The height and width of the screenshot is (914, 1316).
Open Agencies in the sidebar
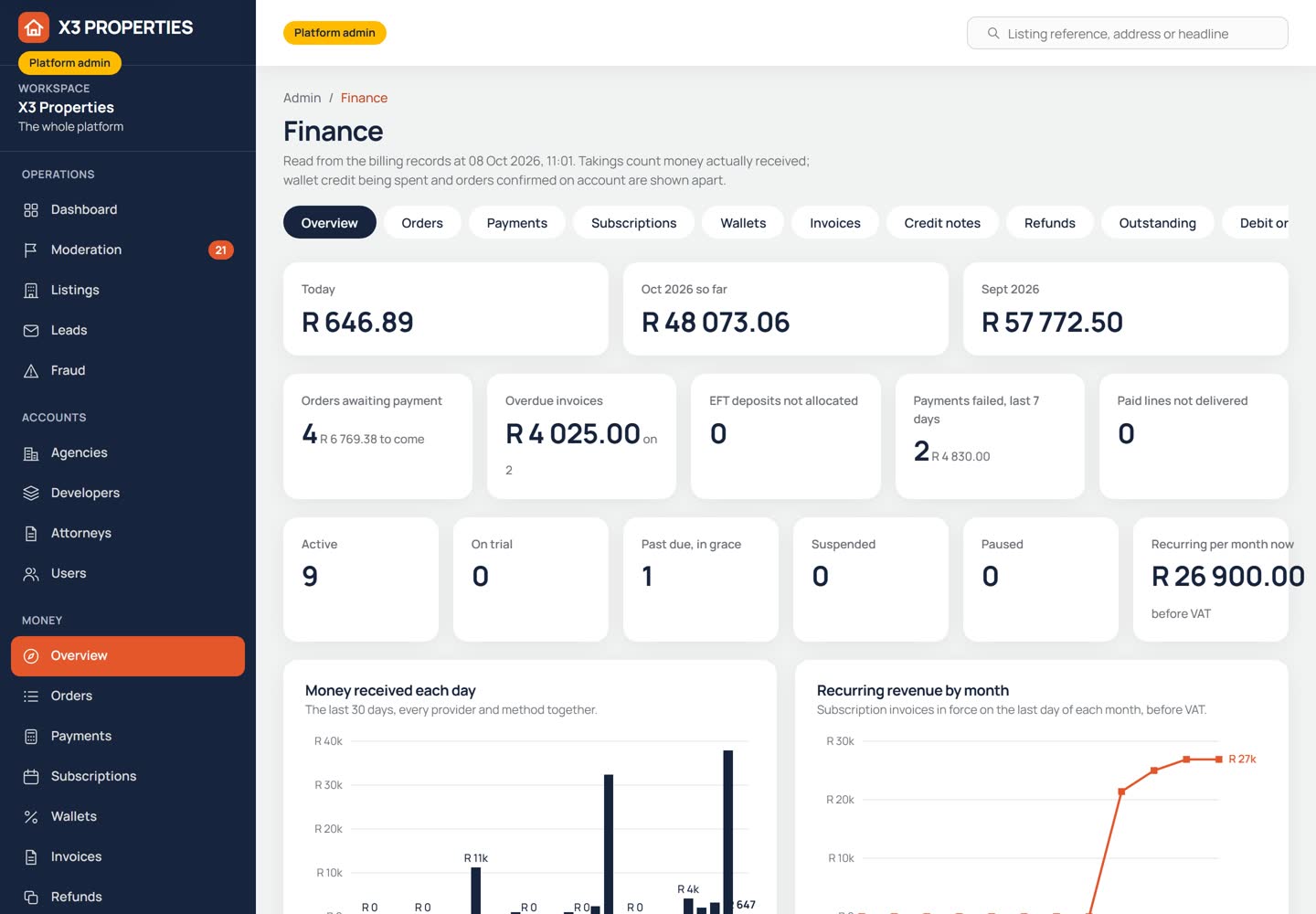tap(128, 453)
